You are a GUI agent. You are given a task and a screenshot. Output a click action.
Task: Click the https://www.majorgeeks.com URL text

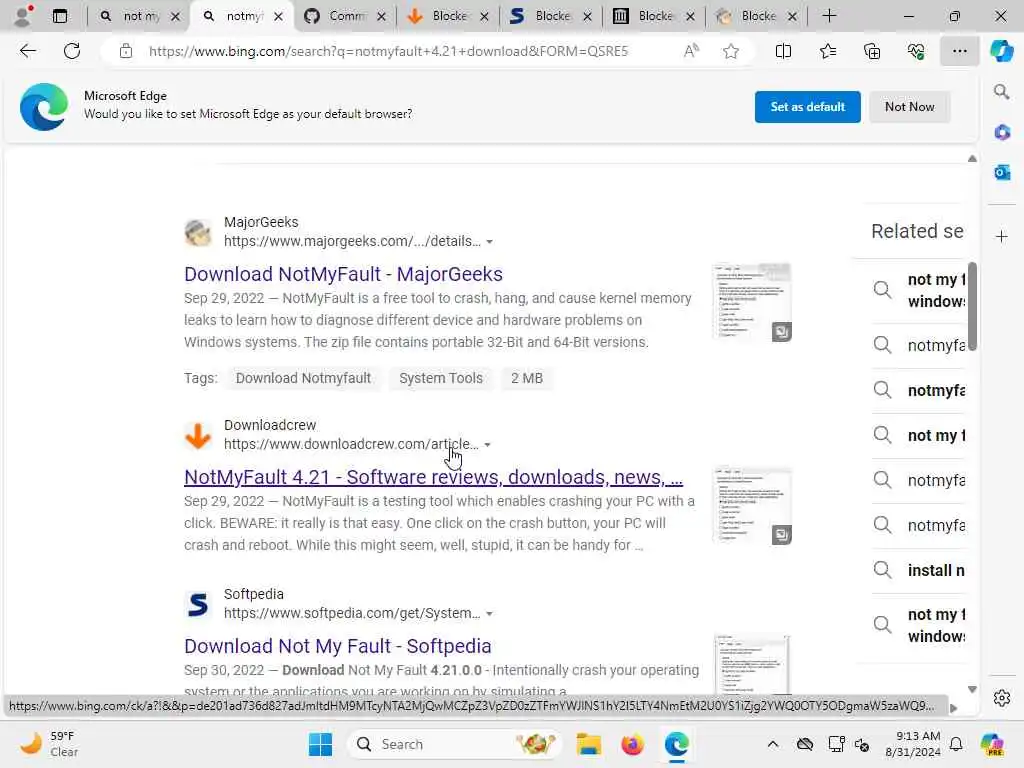(x=352, y=242)
